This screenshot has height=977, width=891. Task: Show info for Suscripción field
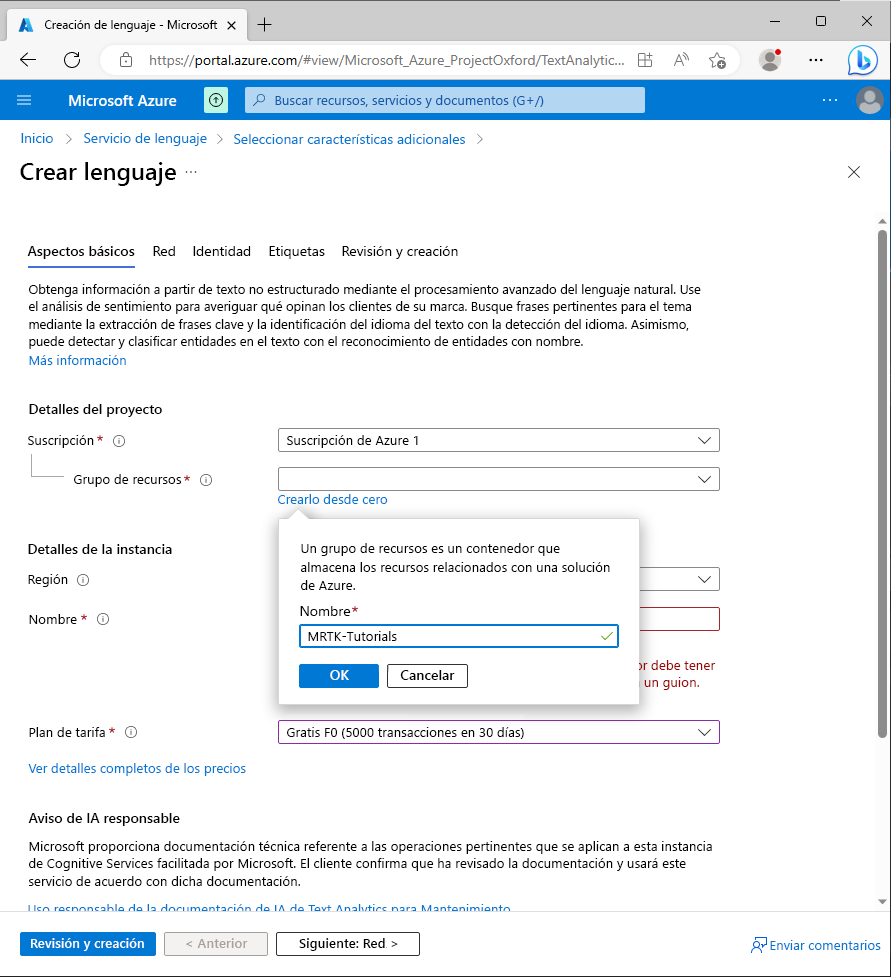click(x=119, y=441)
